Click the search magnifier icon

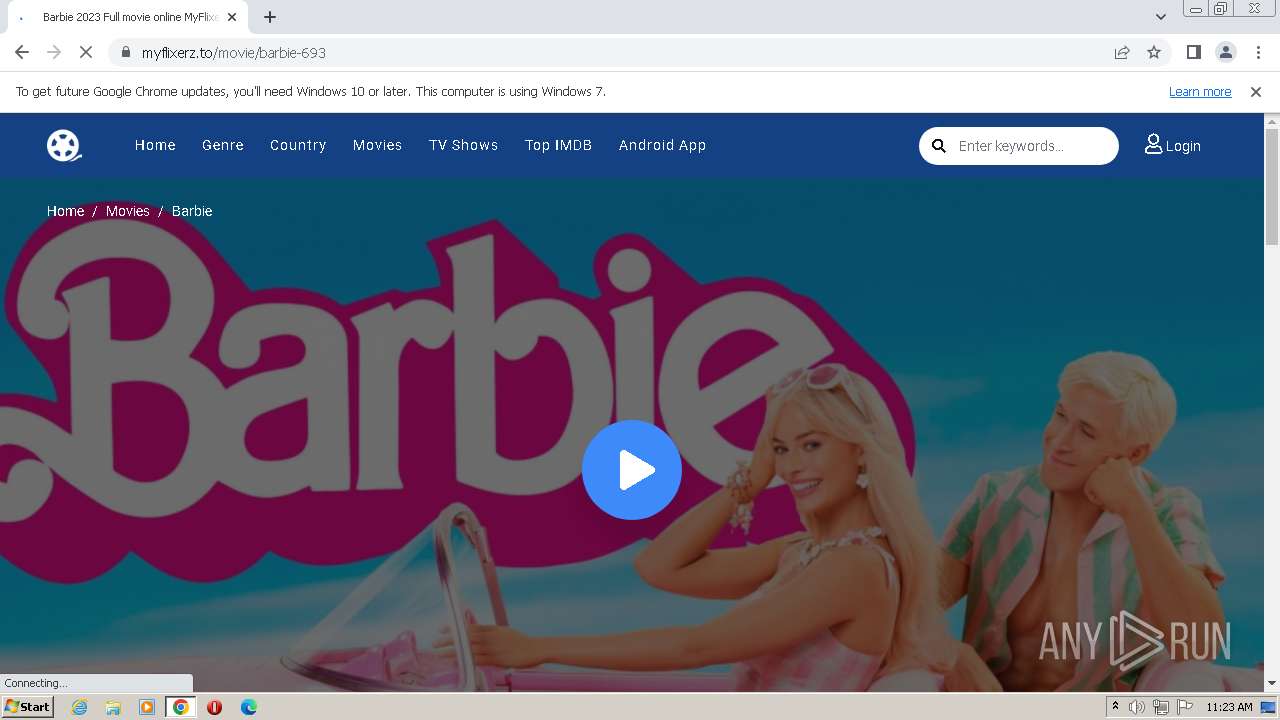[938, 146]
